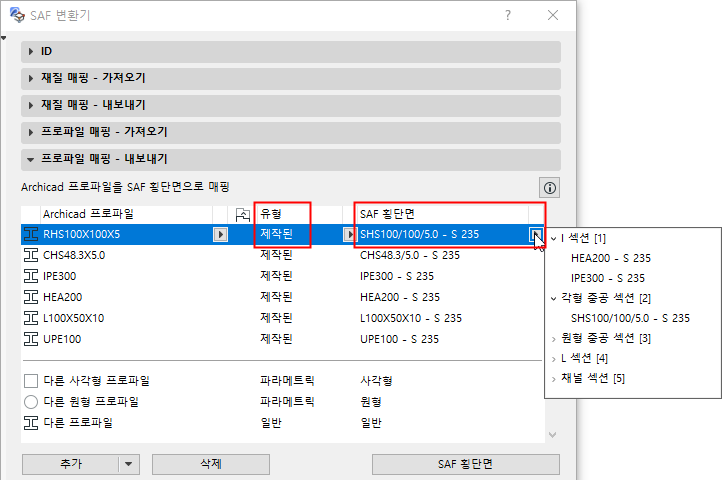Open the SAF cross-section popup arrow in the selected row
The width and height of the screenshot is (722, 480).
(x=536, y=234)
